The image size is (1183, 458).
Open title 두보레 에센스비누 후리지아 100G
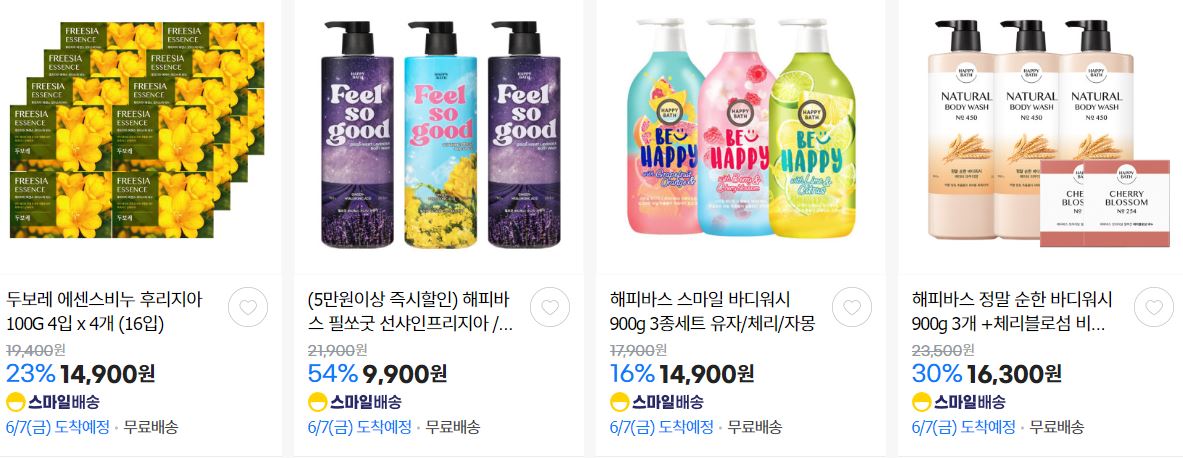(103, 312)
